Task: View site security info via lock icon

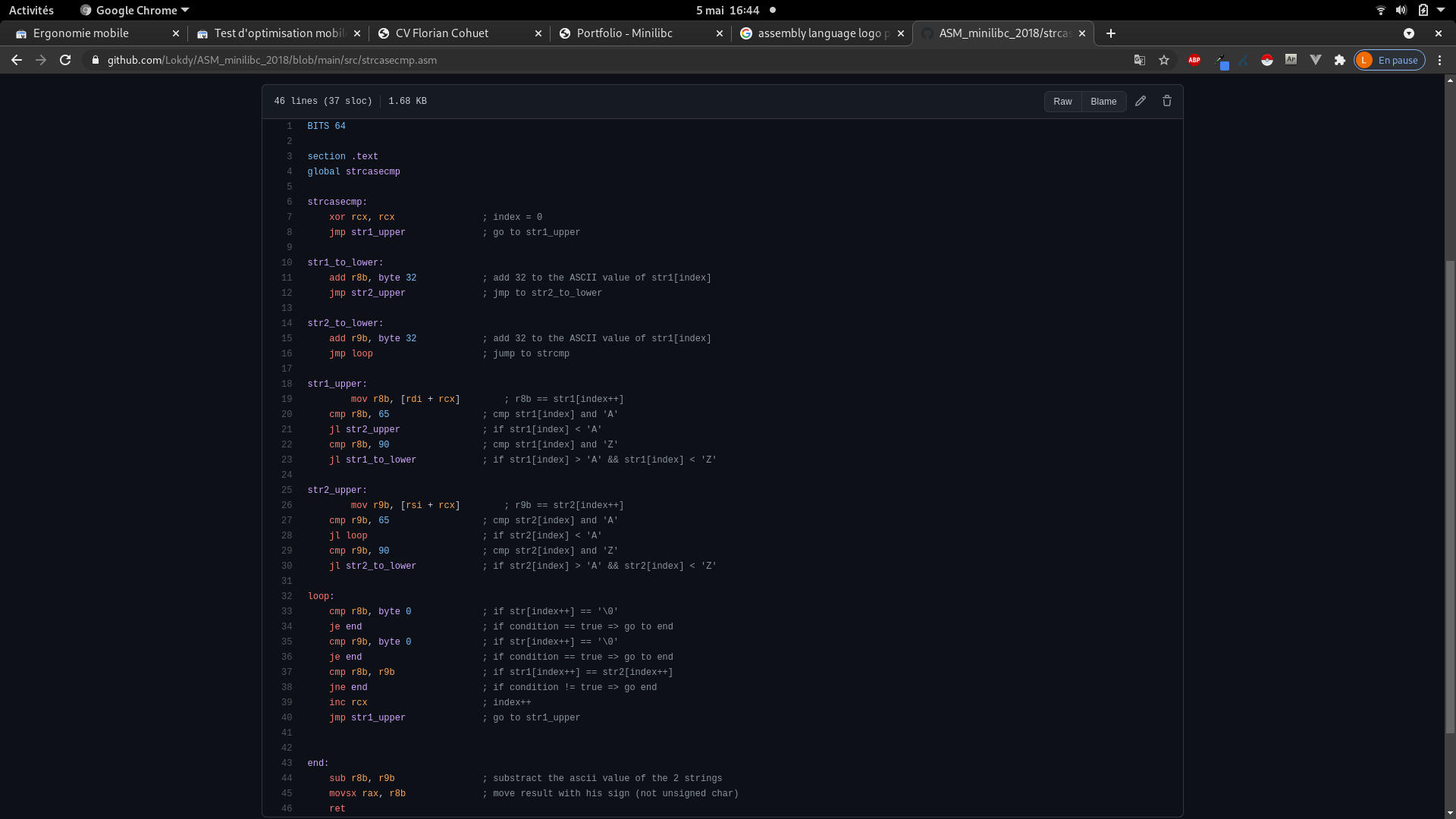Action: coord(95,60)
